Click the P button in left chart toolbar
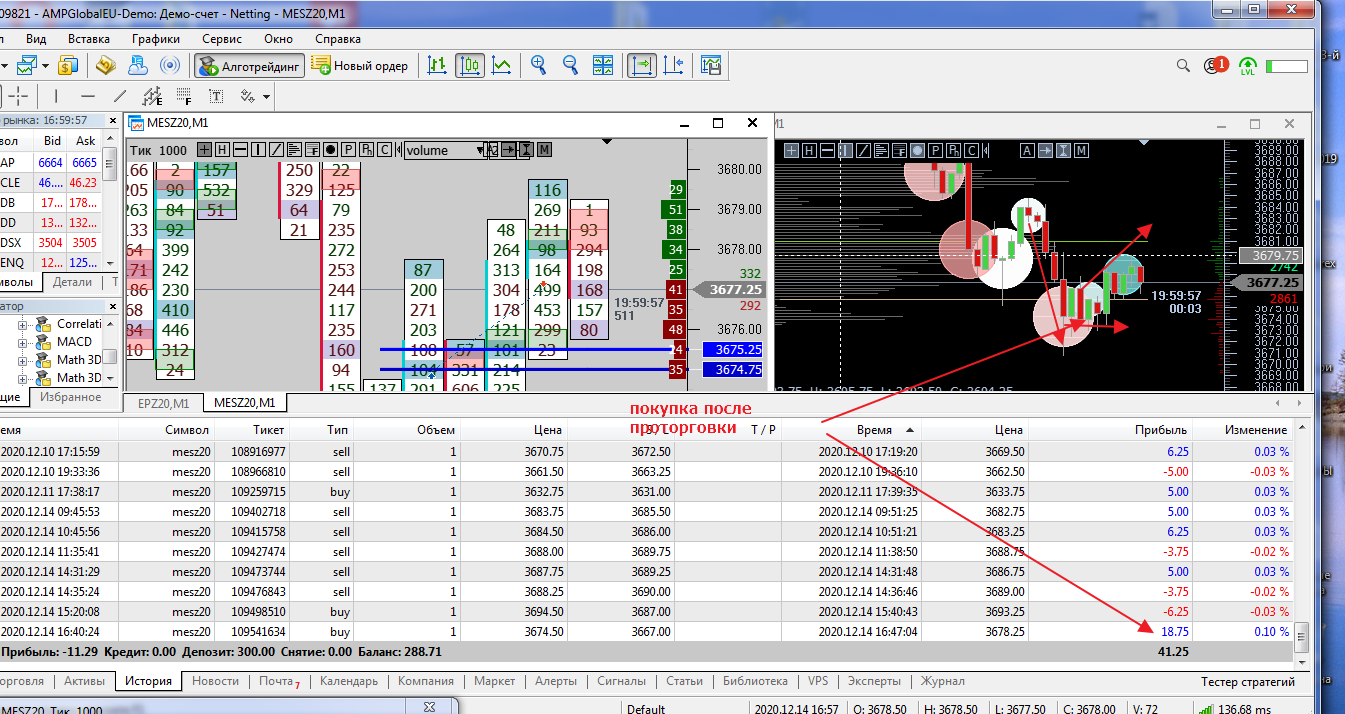The height and width of the screenshot is (714, 1345). 348,150
